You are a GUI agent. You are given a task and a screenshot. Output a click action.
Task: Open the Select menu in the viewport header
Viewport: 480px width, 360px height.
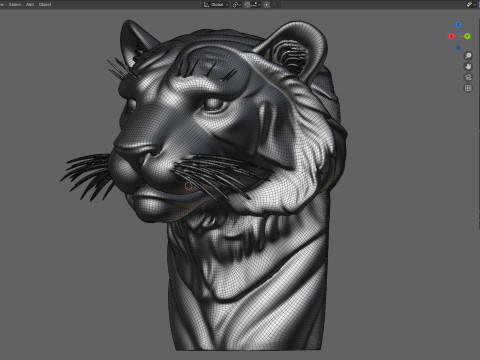coord(15,5)
